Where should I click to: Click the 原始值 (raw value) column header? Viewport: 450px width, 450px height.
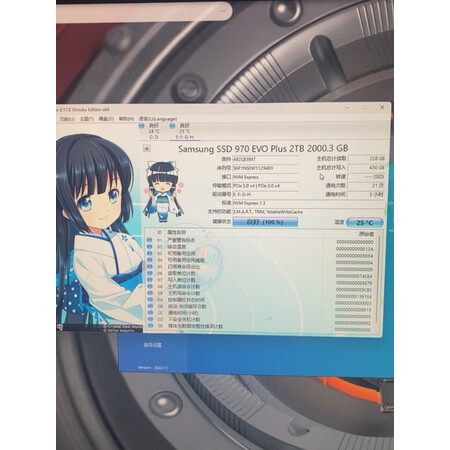[366, 234]
